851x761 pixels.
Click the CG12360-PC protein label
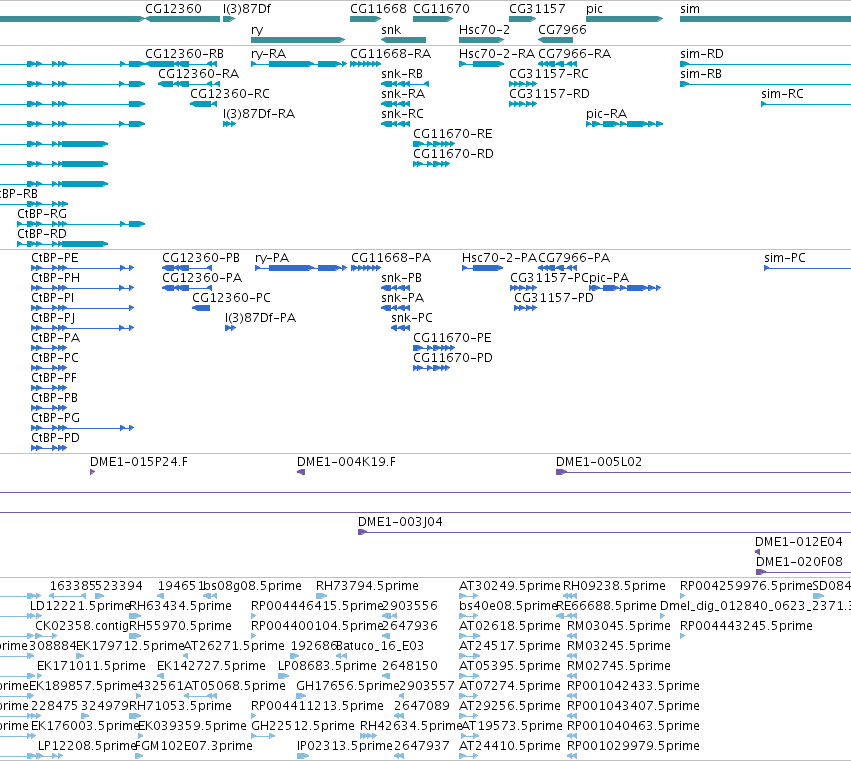(x=231, y=298)
